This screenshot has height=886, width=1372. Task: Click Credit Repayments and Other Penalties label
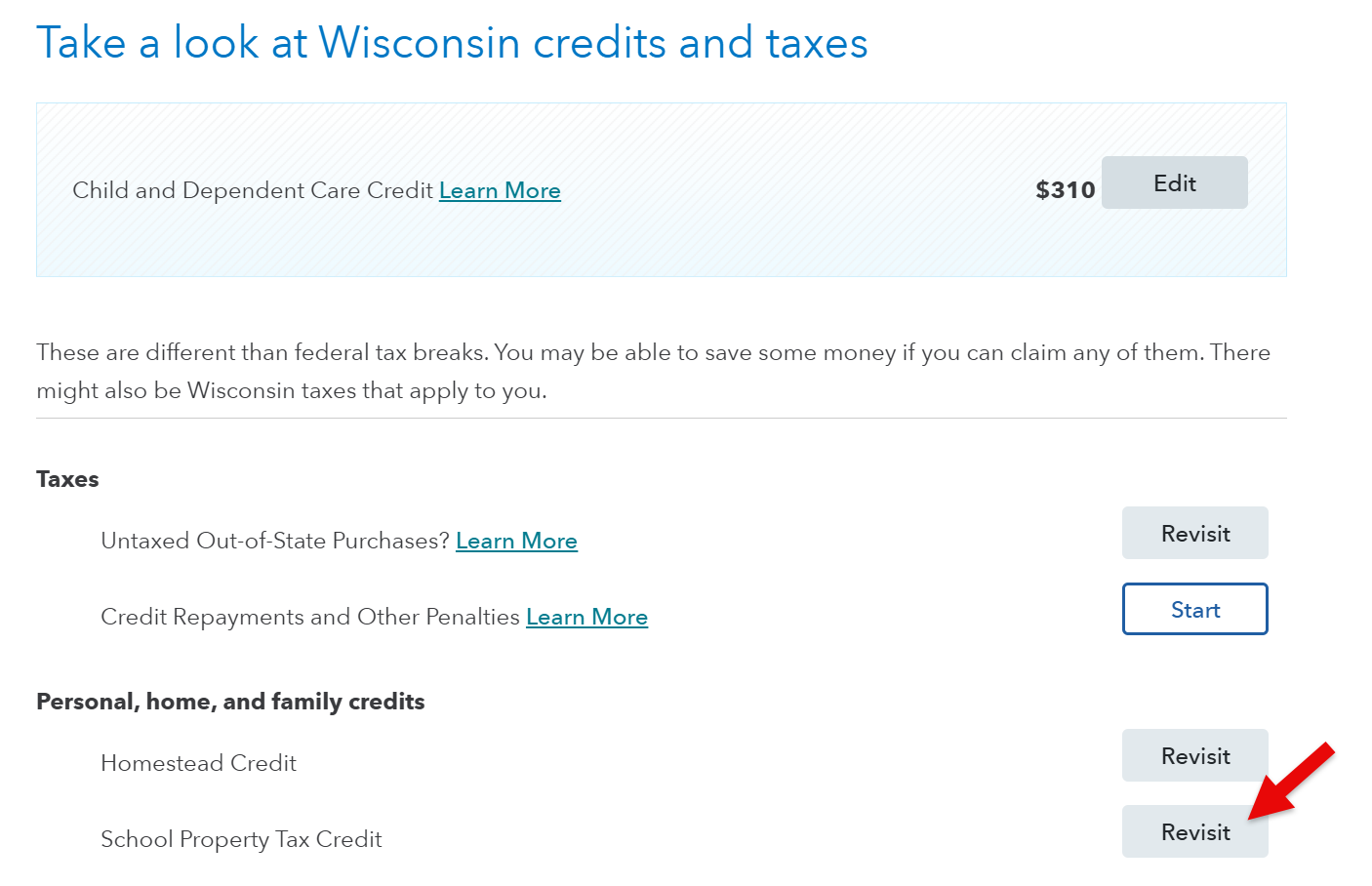310,617
